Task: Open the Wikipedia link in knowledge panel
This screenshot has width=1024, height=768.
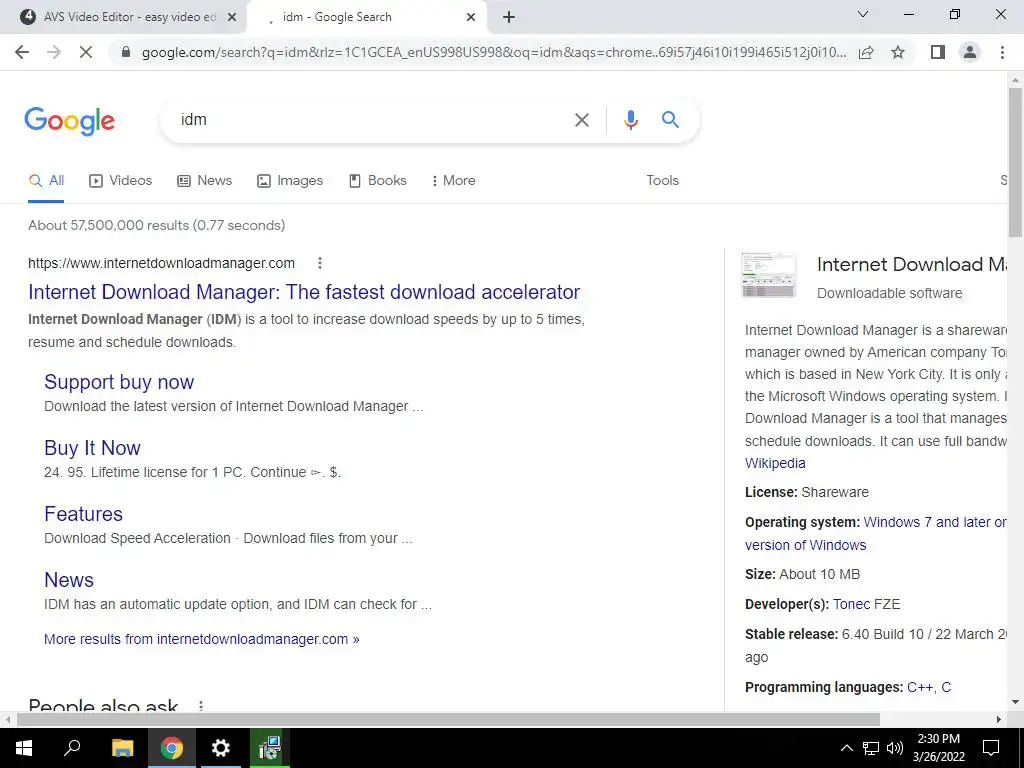Action: coord(775,463)
